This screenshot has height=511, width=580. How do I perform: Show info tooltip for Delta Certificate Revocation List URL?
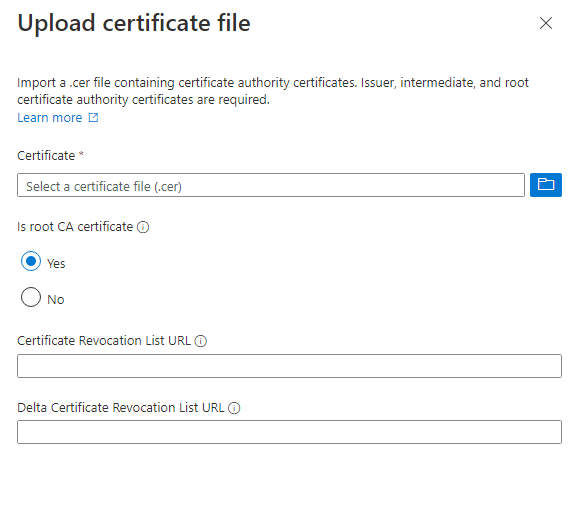[234, 408]
